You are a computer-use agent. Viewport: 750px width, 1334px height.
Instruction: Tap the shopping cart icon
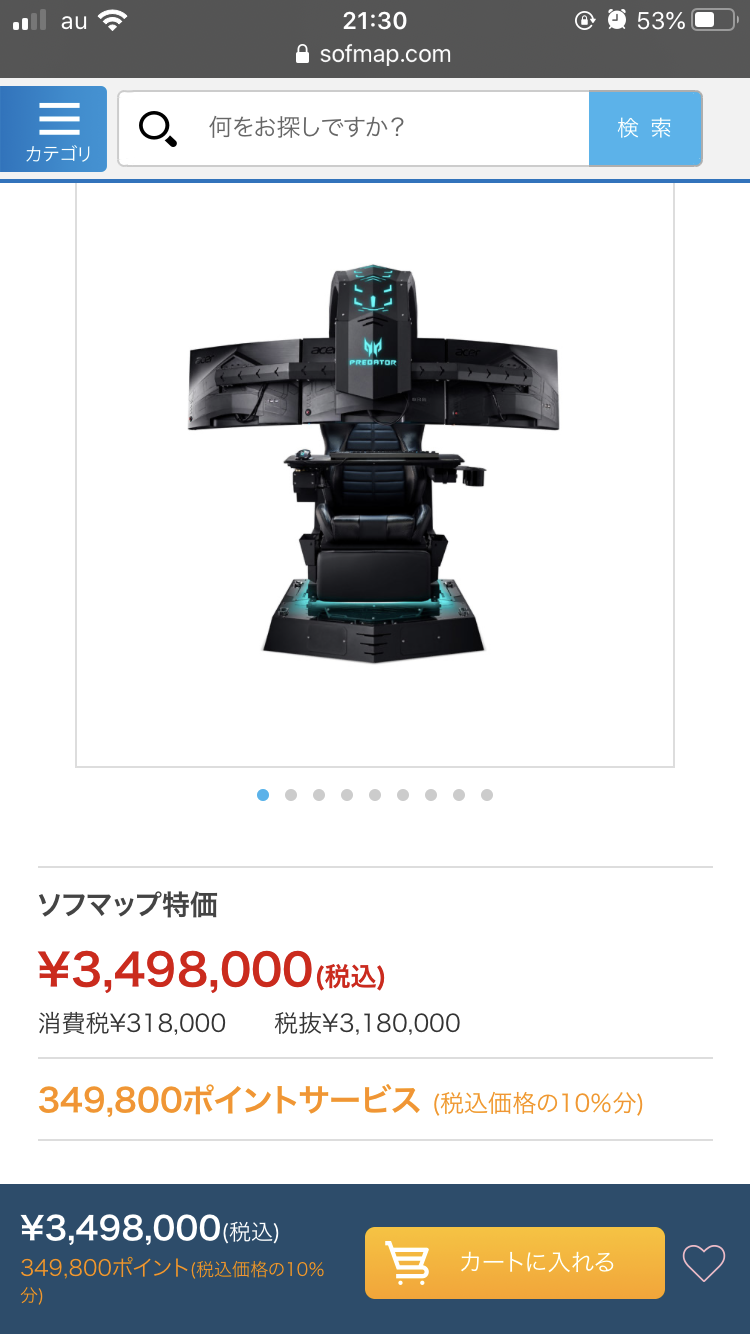point(408,1263)
